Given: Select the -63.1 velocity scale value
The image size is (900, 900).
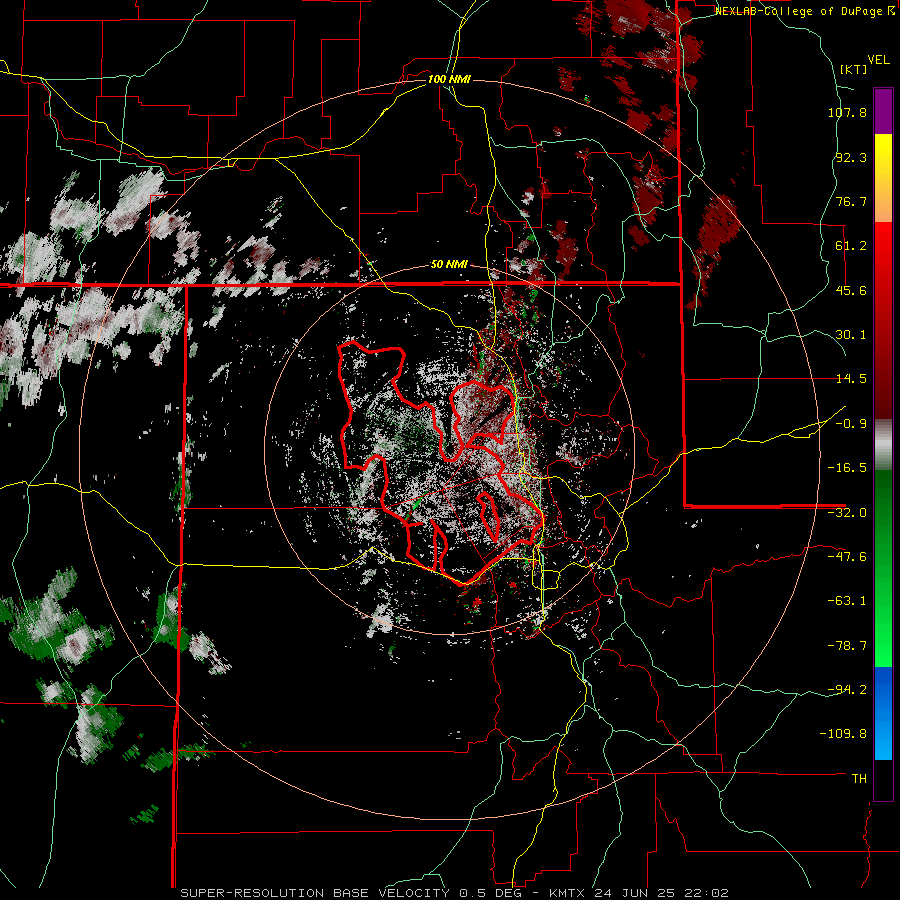Looking at the screenshot, I should 847,601.
